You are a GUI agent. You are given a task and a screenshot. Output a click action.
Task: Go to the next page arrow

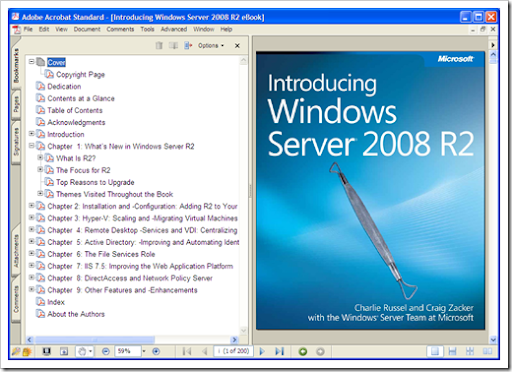point(262,351)
